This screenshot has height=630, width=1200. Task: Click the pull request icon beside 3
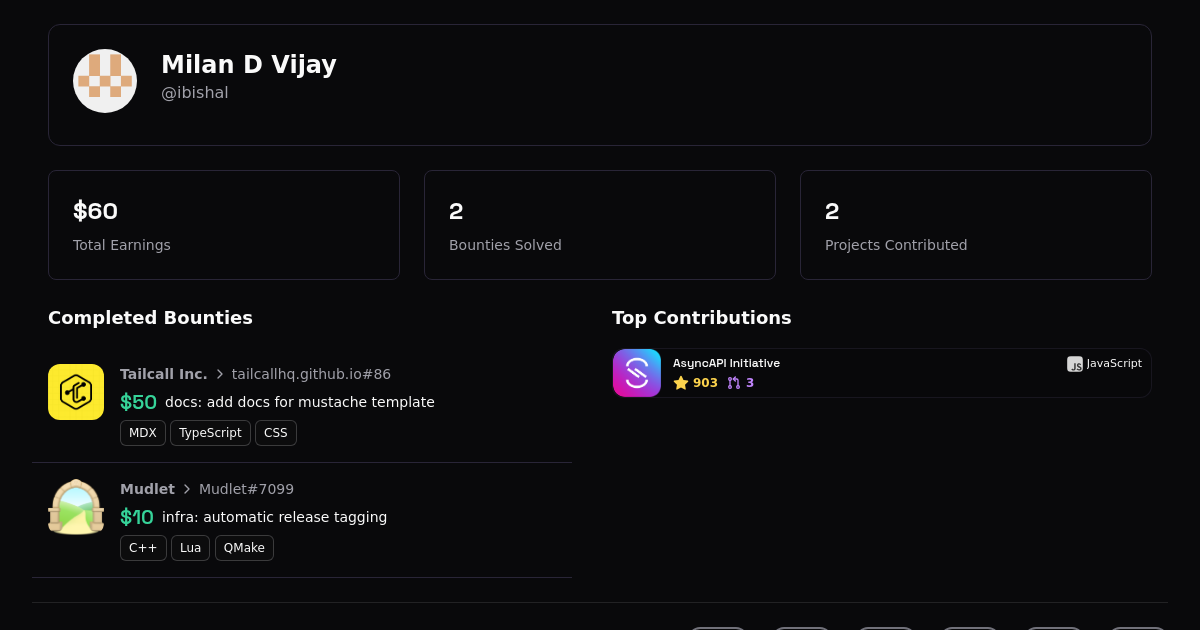[x=734, y=383]
